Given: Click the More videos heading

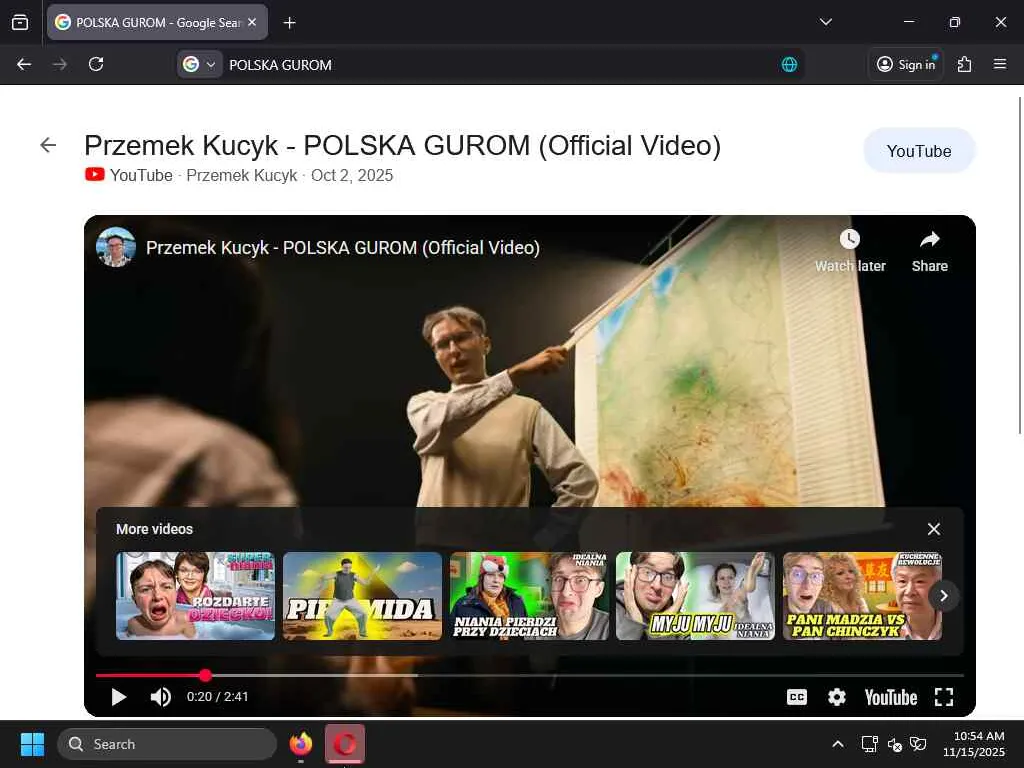Looking at the screenshot, I should 154,529.
